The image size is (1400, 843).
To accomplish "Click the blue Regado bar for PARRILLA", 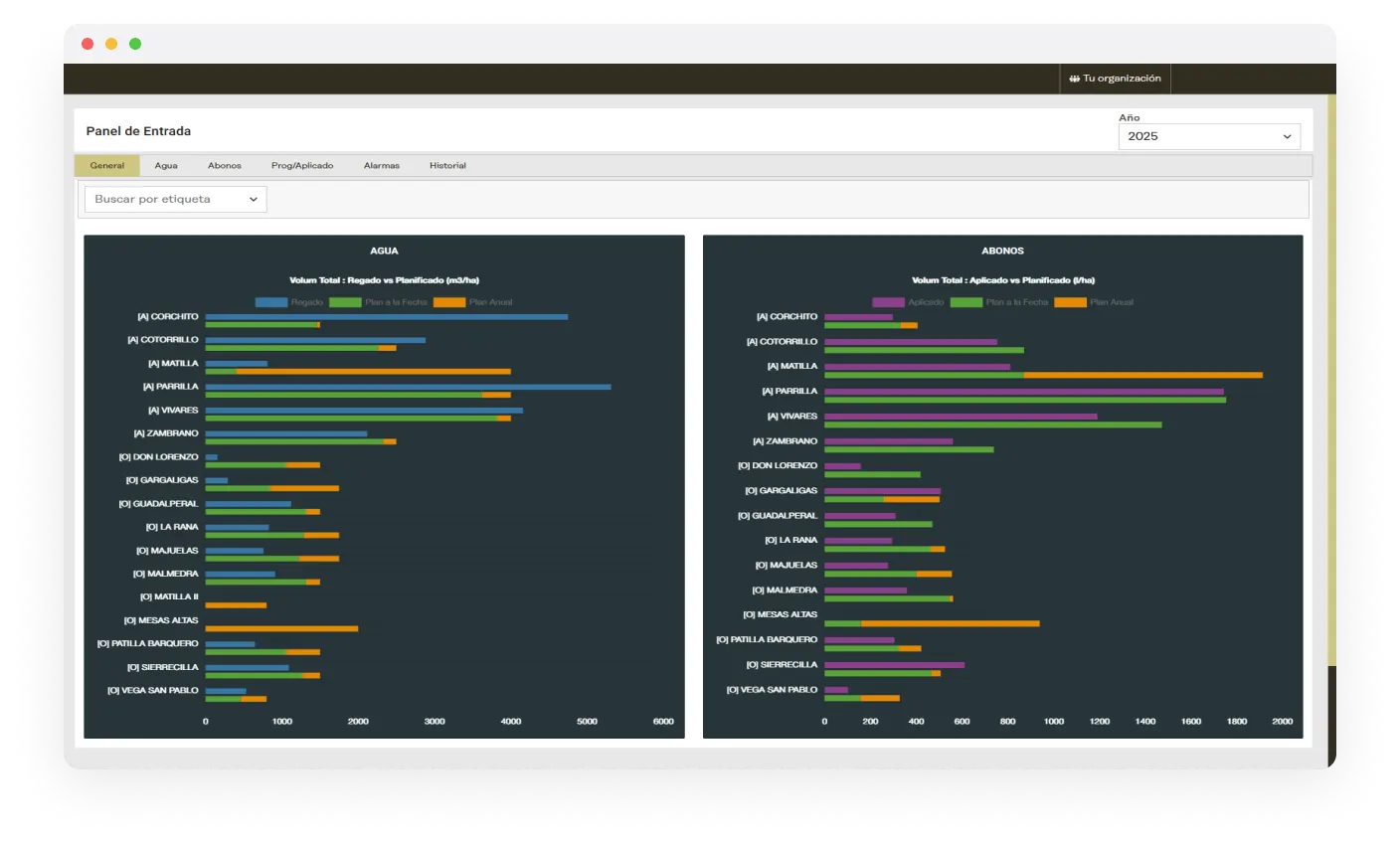I will pyautogui.click(x=408, y=387).
